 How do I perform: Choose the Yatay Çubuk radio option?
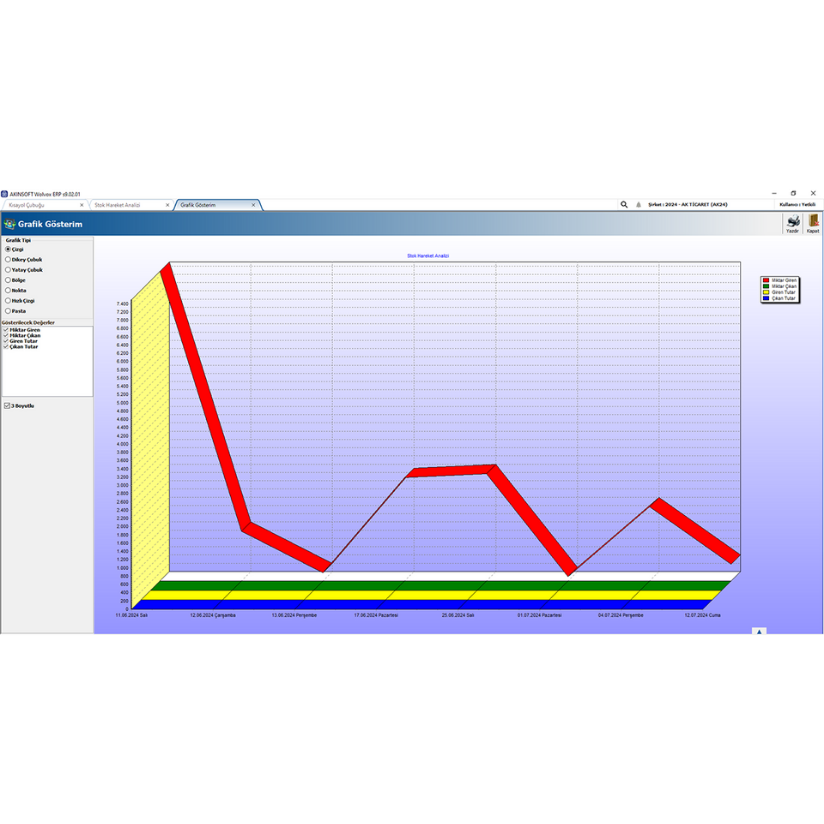tap(8, 270)
